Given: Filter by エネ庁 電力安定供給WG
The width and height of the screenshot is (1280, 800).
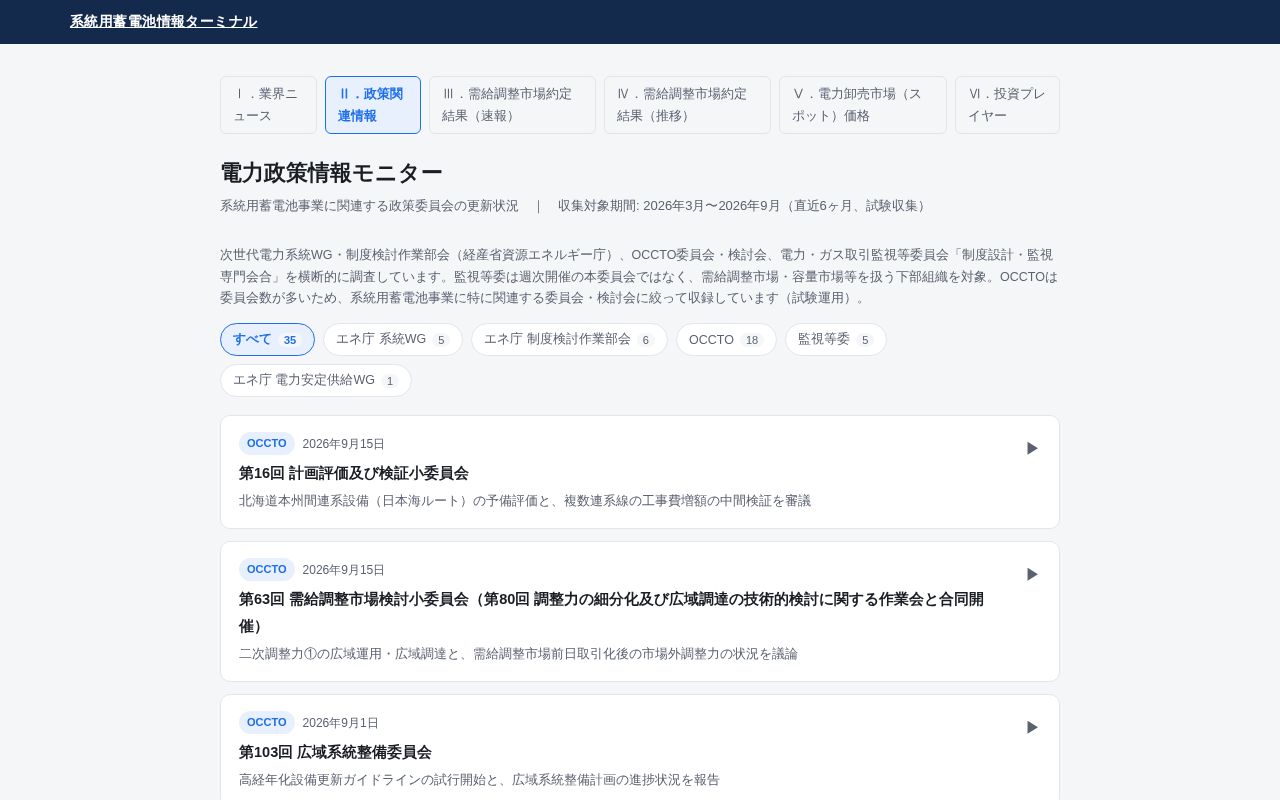Looking at the screenshot, I should point(316,380).
